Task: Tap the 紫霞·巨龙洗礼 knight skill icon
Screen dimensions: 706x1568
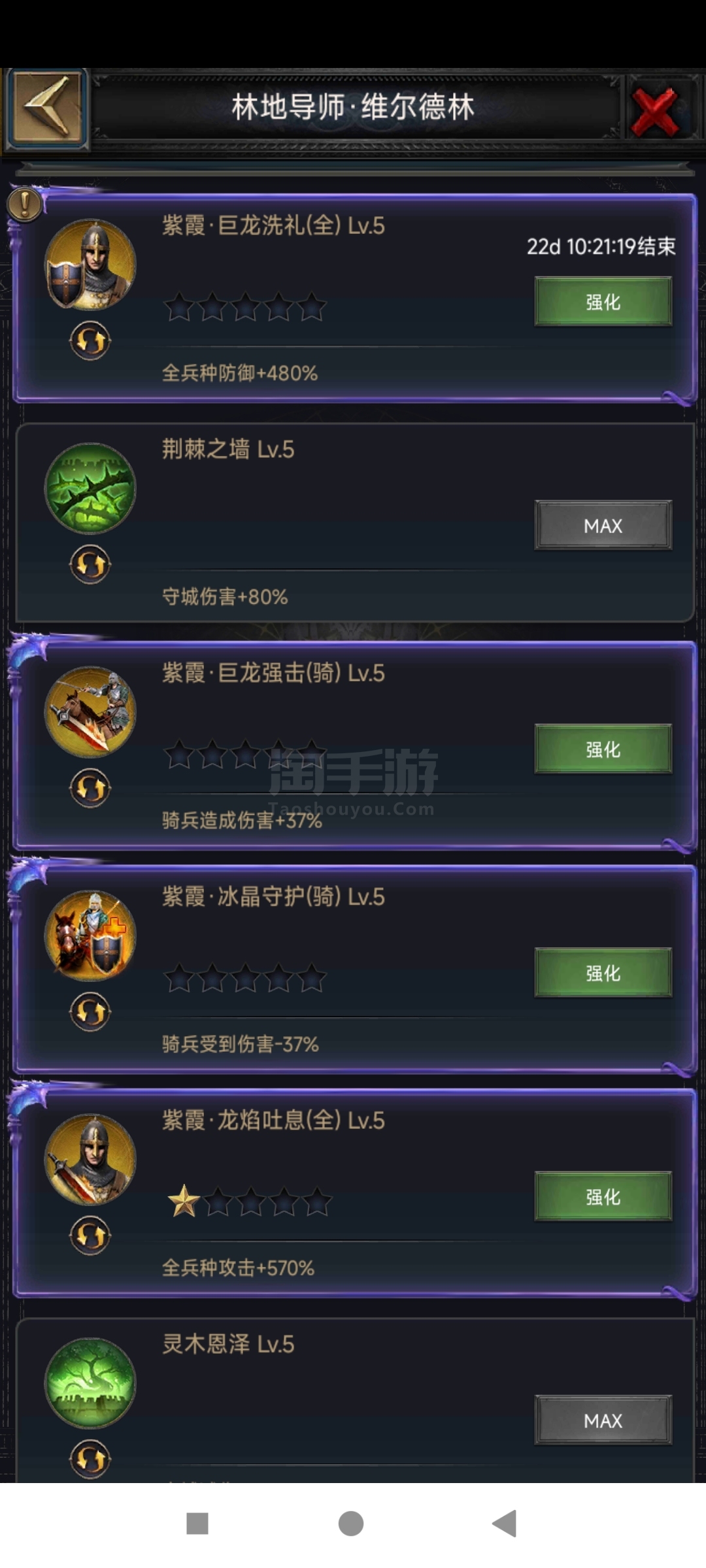Action: click(90, 265)
